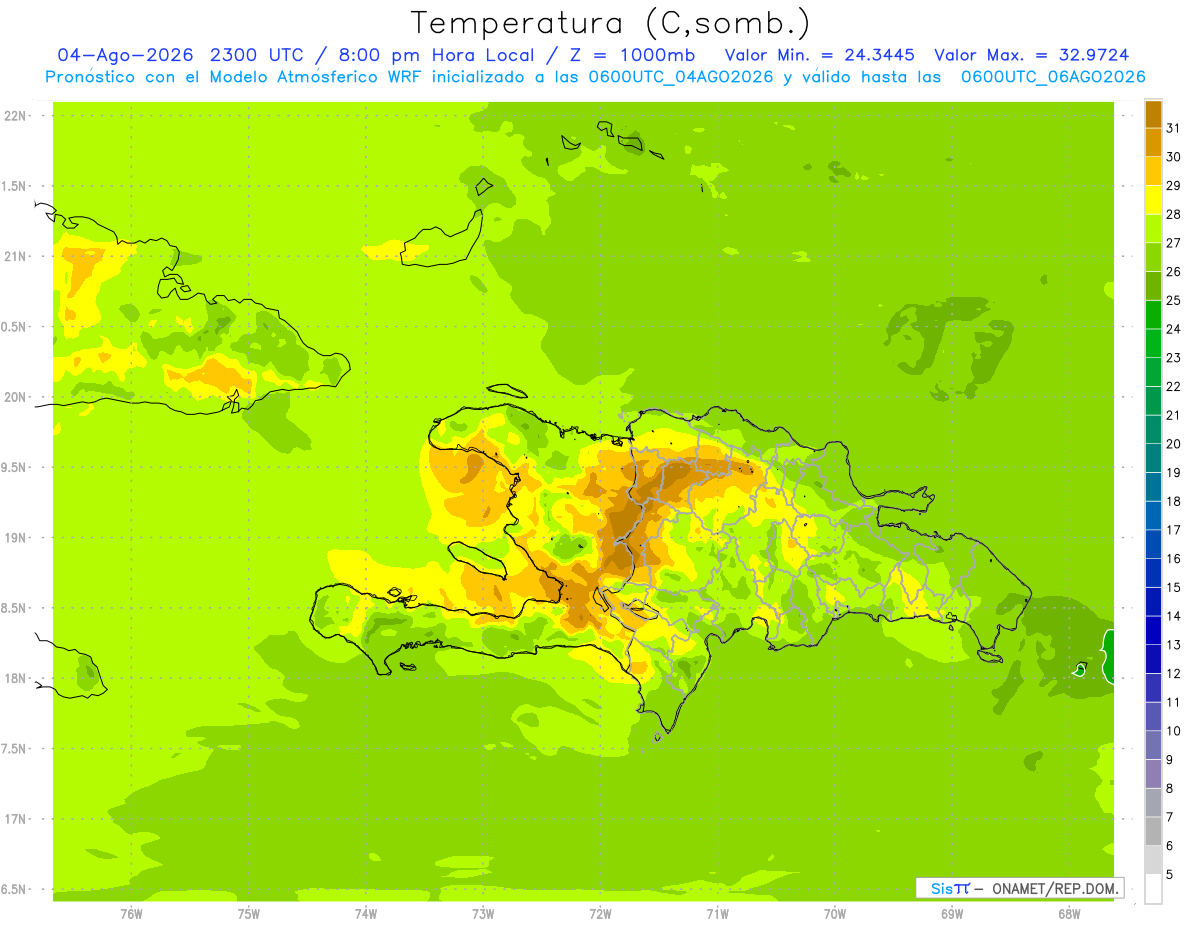Viewport: 1200px width, 927px height.
Task: Pick purple legend swatch between 8 and 9
Action: tap(1153, 774)
